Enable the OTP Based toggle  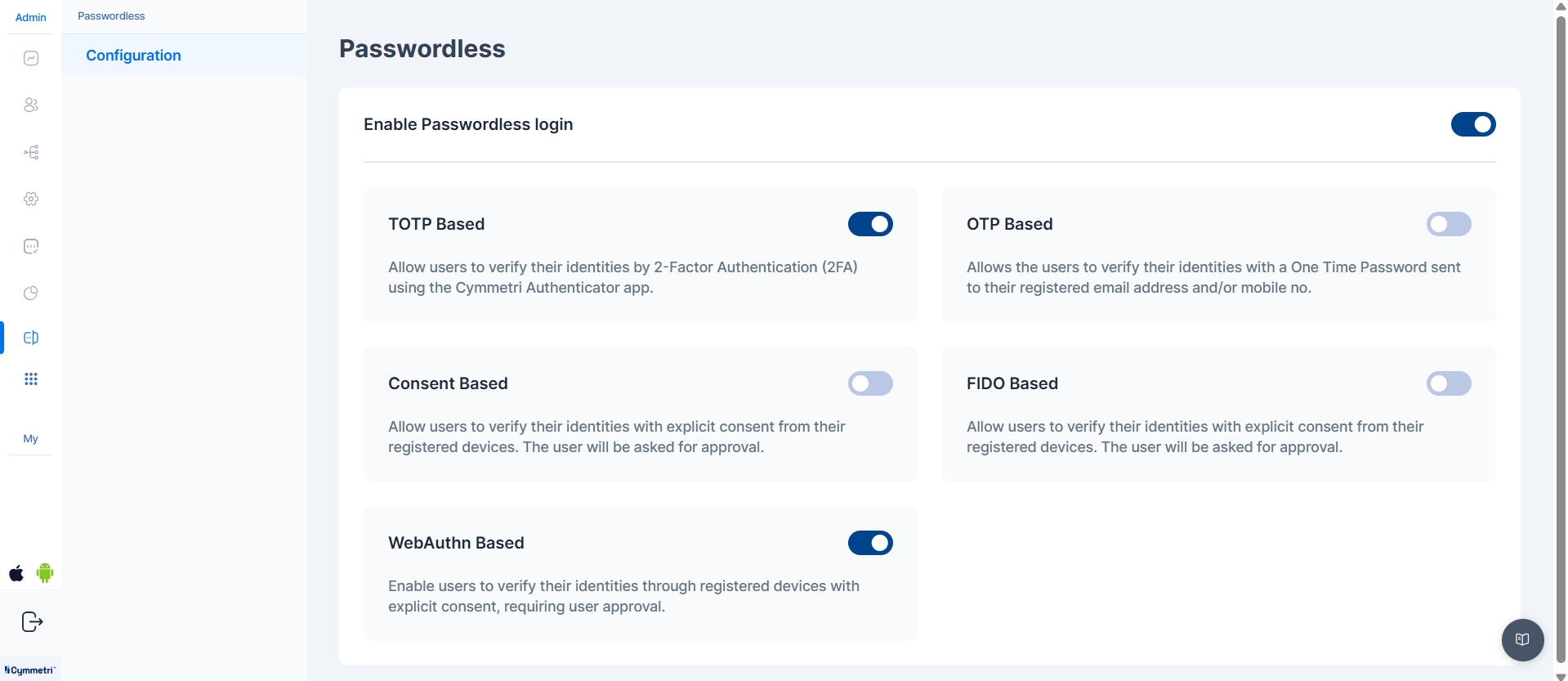1448,224
